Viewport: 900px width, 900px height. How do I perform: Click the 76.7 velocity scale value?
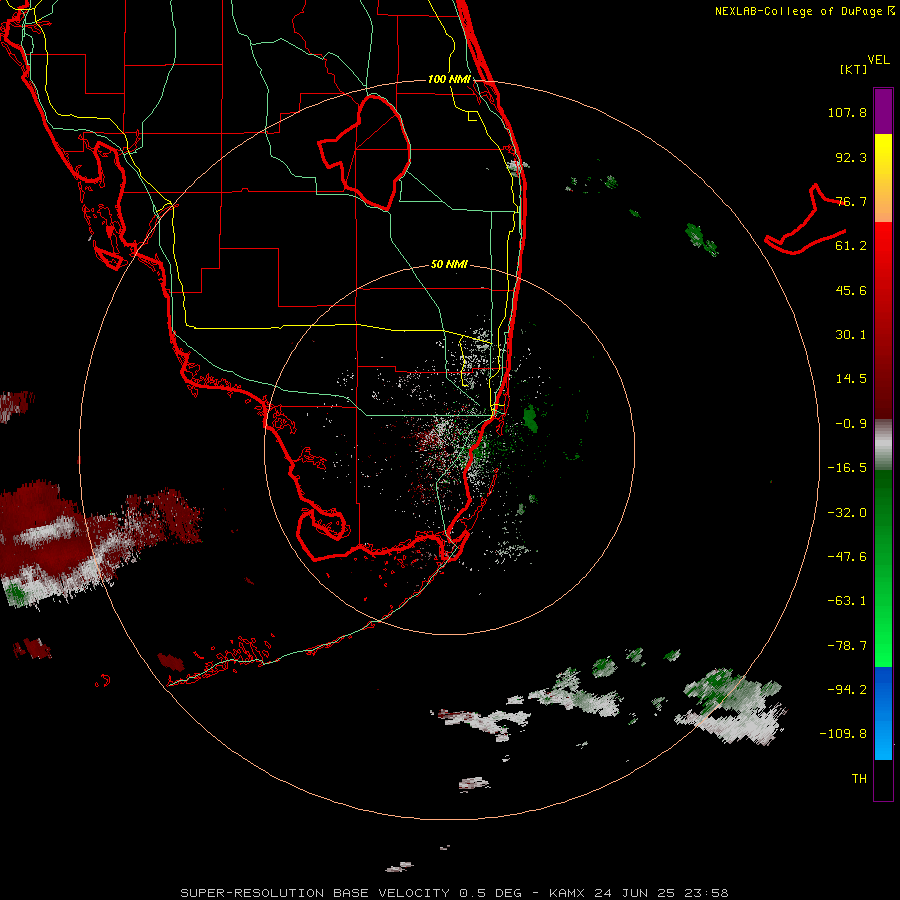click(851, 201)
